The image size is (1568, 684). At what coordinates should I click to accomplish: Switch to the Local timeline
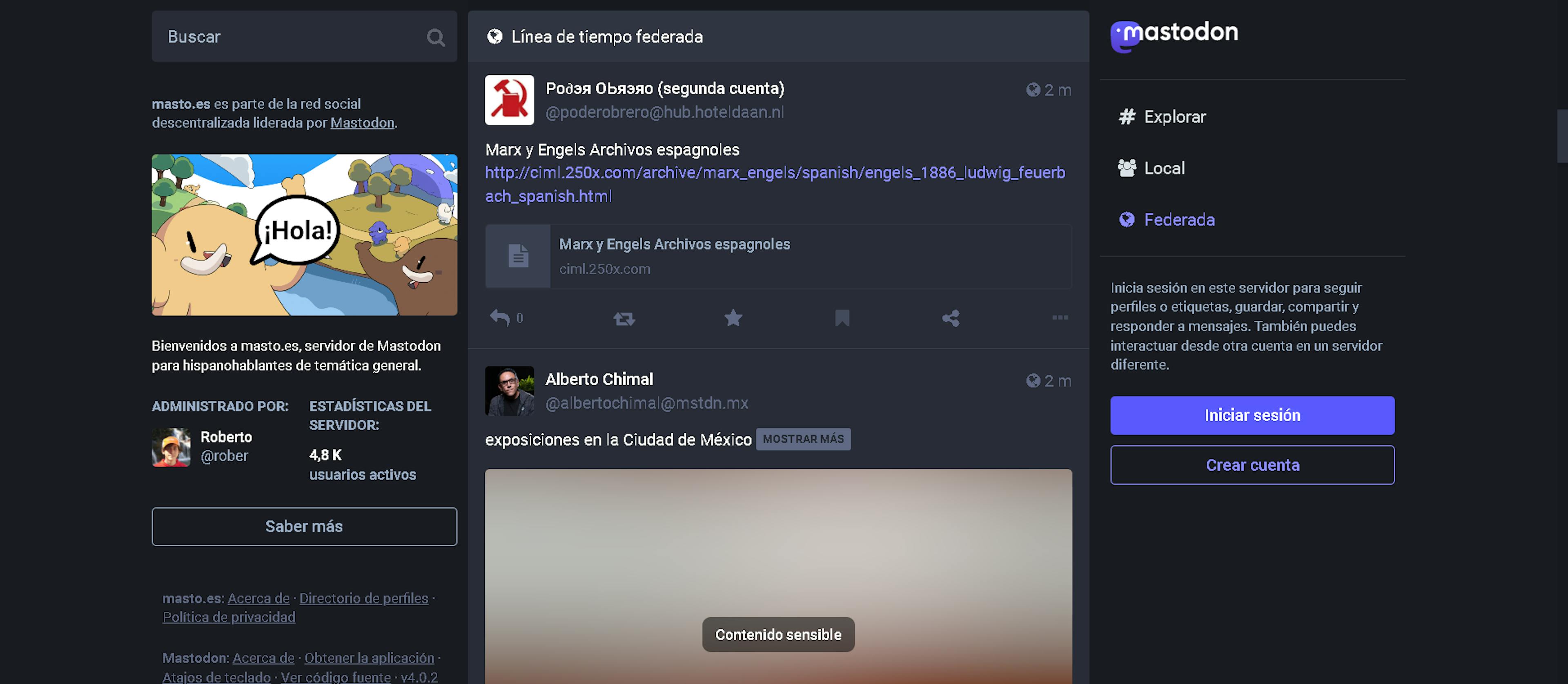tap(1164, 168)
